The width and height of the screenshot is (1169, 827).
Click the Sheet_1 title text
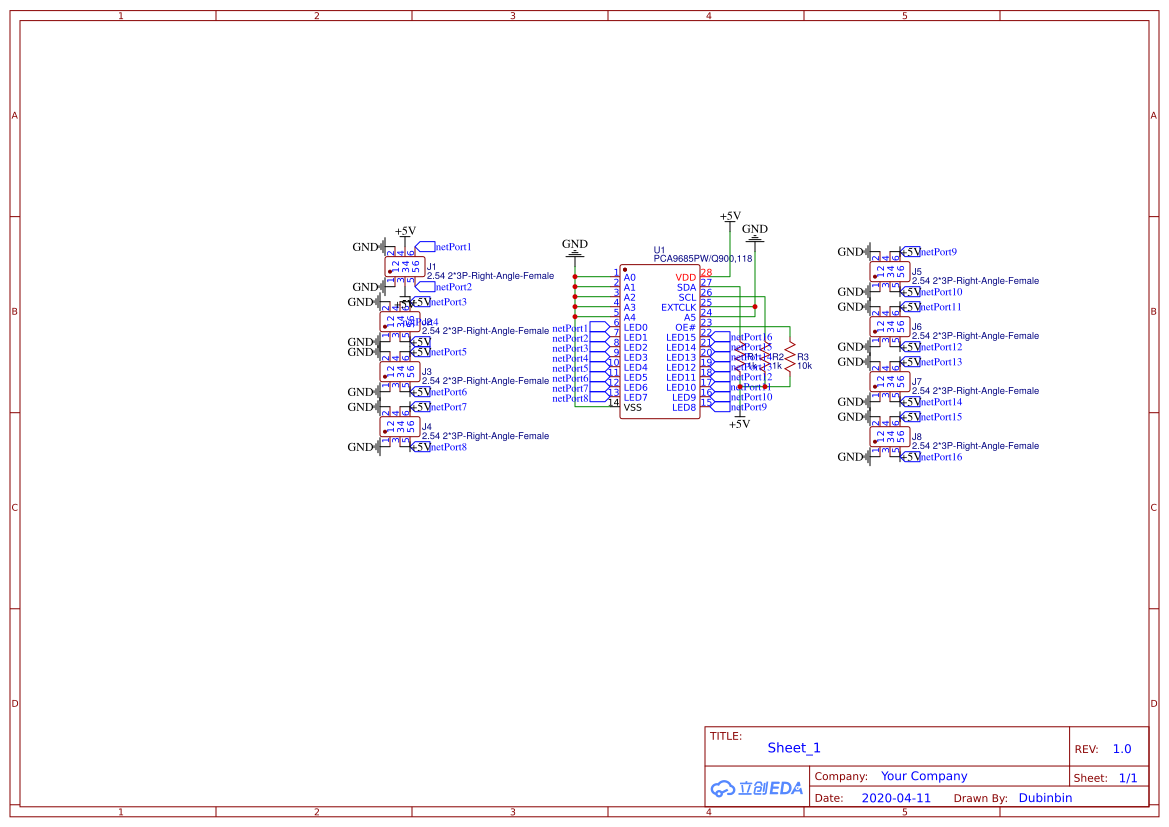(x=794, y=748)
